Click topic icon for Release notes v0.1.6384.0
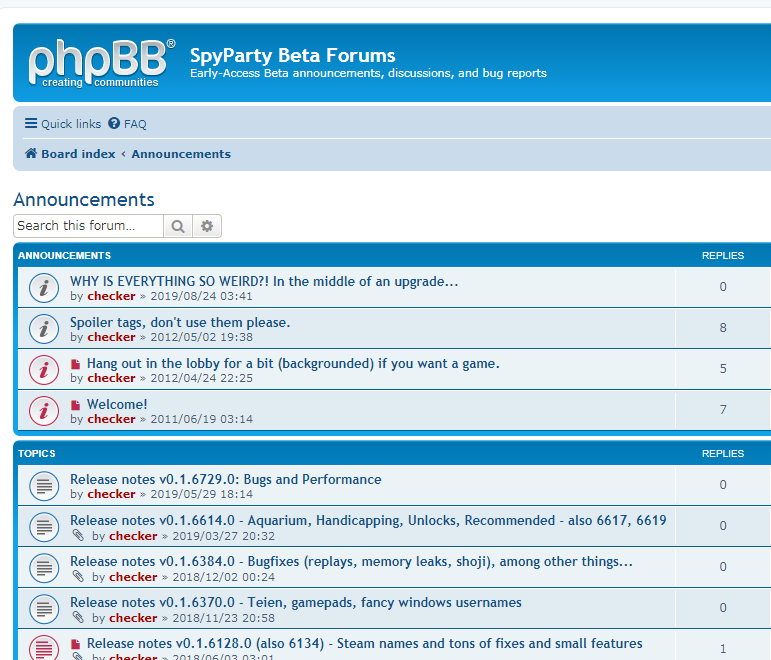 coord(44,568)
